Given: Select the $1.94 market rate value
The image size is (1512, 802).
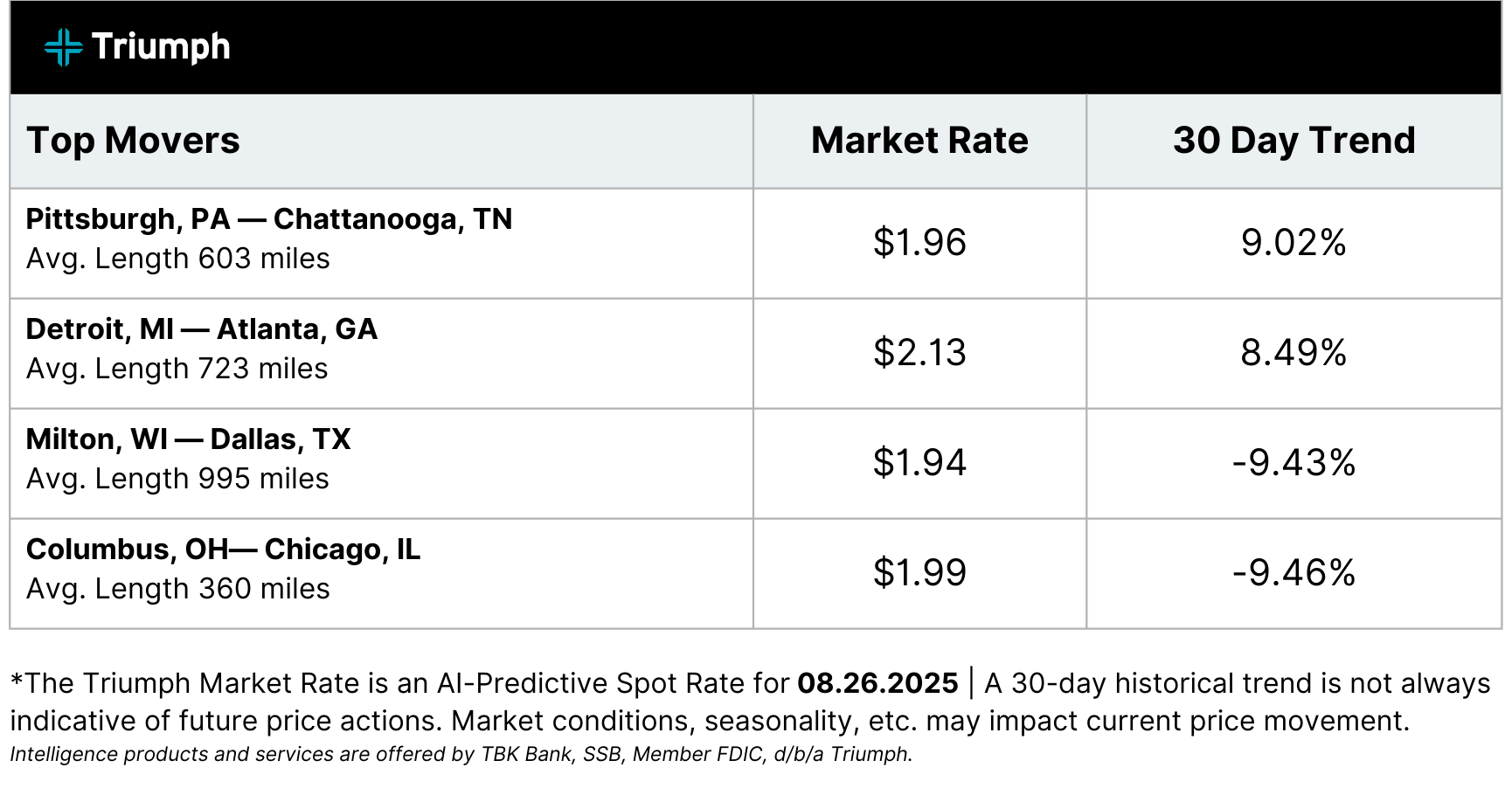Looking at the screenshot, I should pos(919,463).
